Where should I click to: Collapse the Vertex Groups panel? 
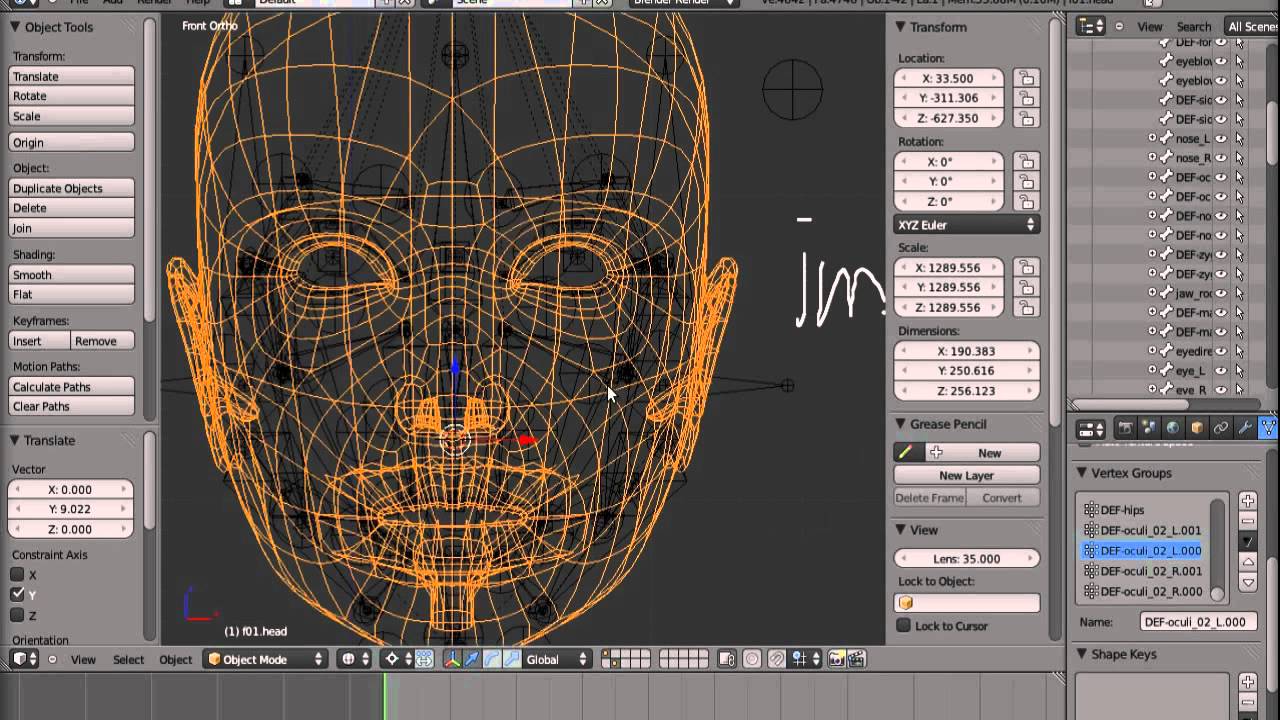[x=1081, y=473]
